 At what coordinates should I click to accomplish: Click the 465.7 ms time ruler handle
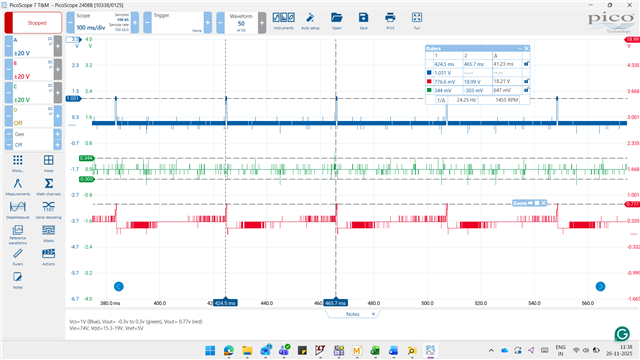[336, 303]
